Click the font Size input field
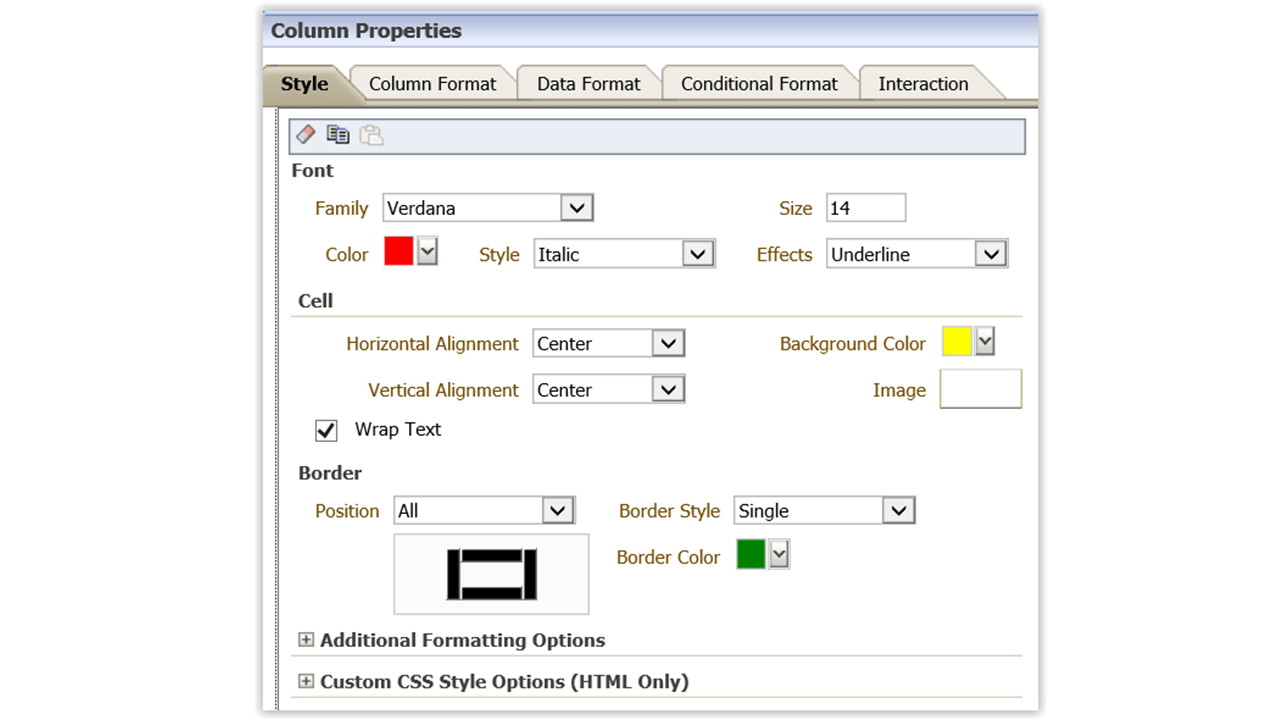This screenshot has width=1280, height=720. (866, 208)
